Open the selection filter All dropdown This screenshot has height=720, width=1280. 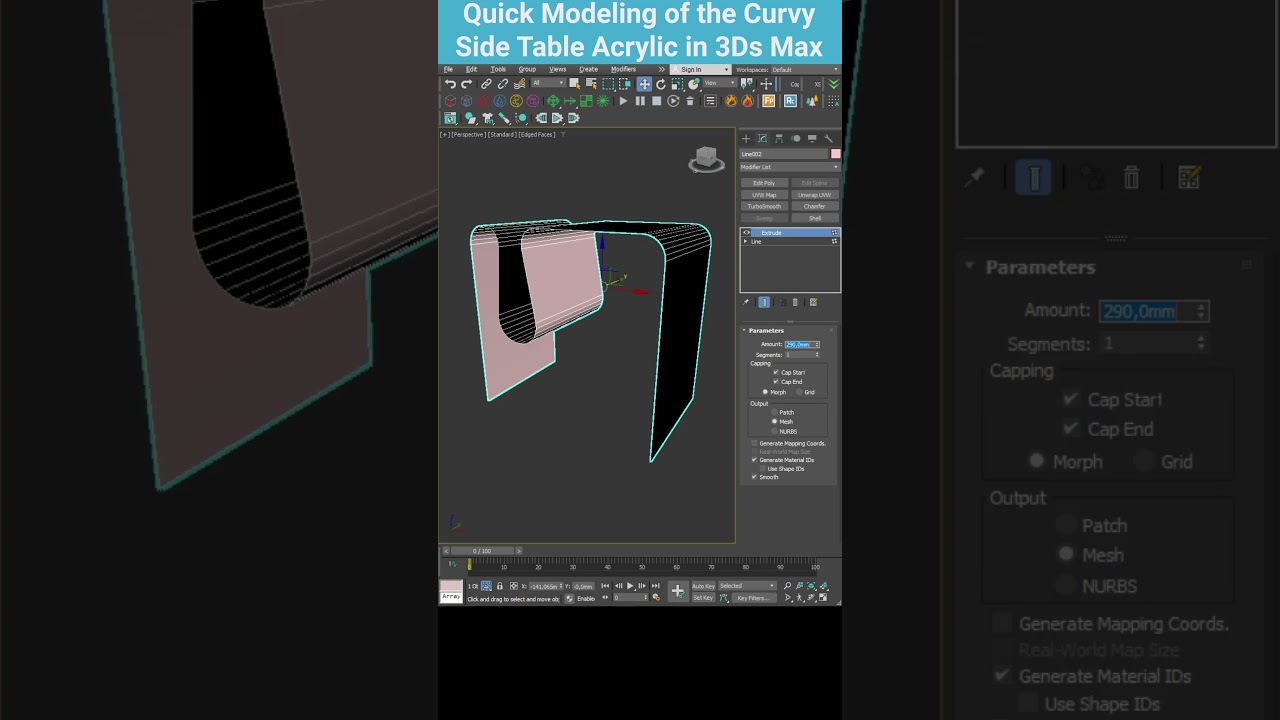point(548,84)
